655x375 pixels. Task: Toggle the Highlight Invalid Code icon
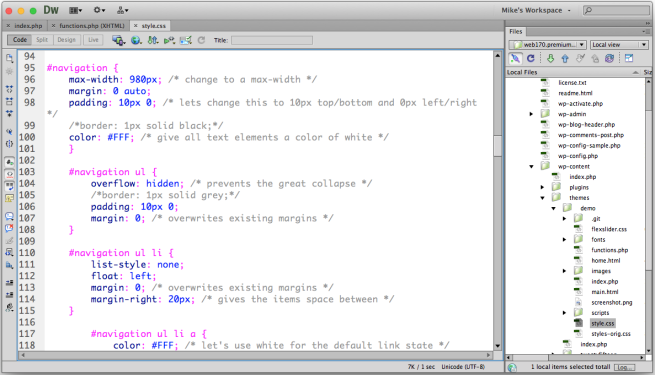[x=9, y=174]
